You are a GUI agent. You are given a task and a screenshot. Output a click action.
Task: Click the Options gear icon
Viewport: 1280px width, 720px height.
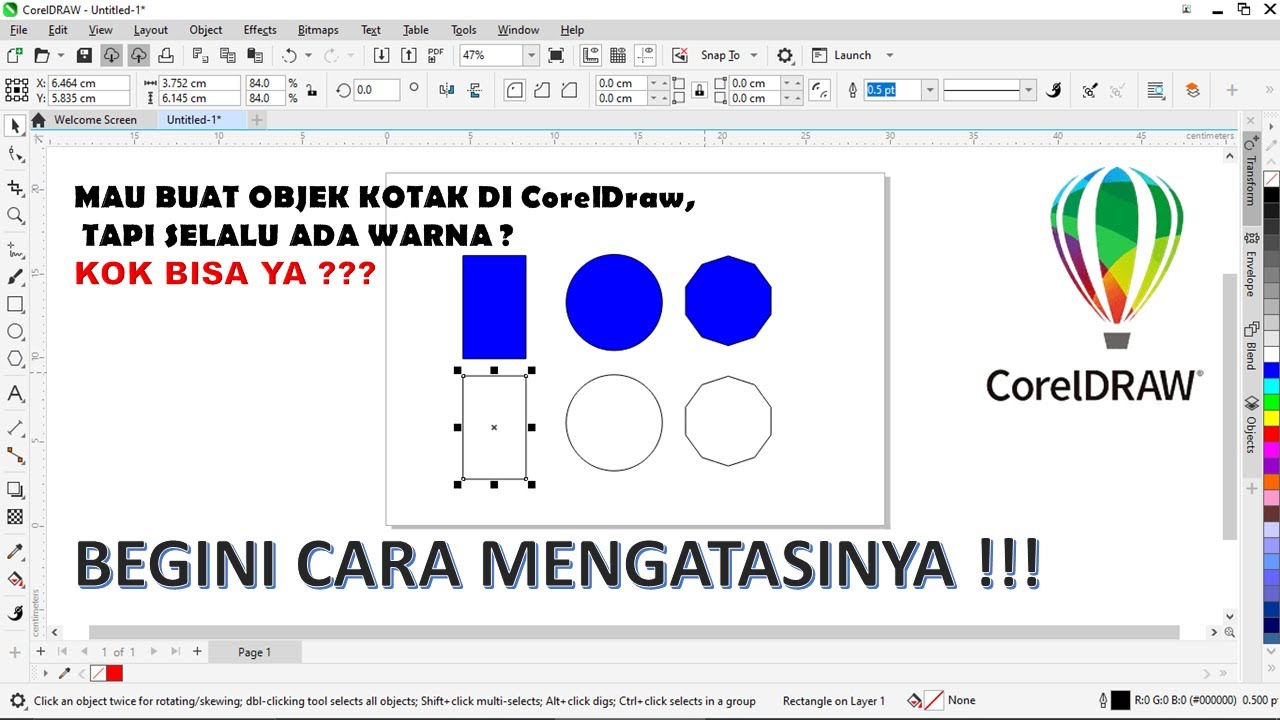click(785, 55)
